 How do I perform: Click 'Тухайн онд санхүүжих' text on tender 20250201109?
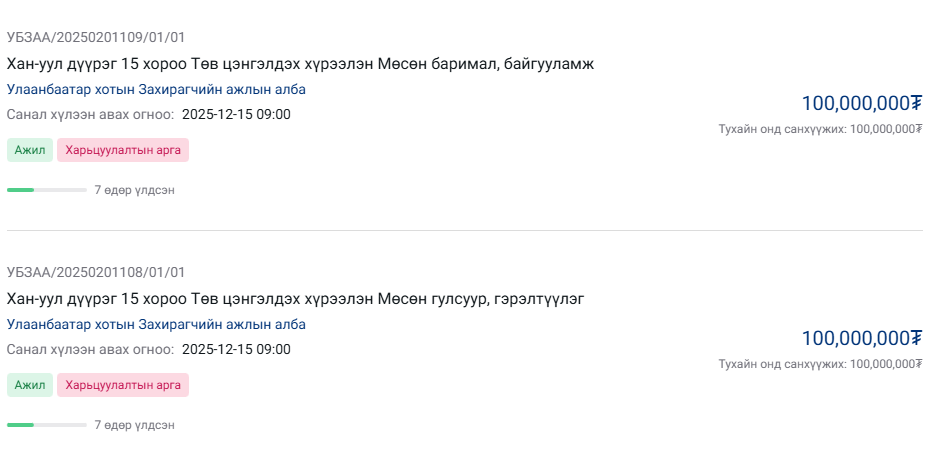coord(820,129)
